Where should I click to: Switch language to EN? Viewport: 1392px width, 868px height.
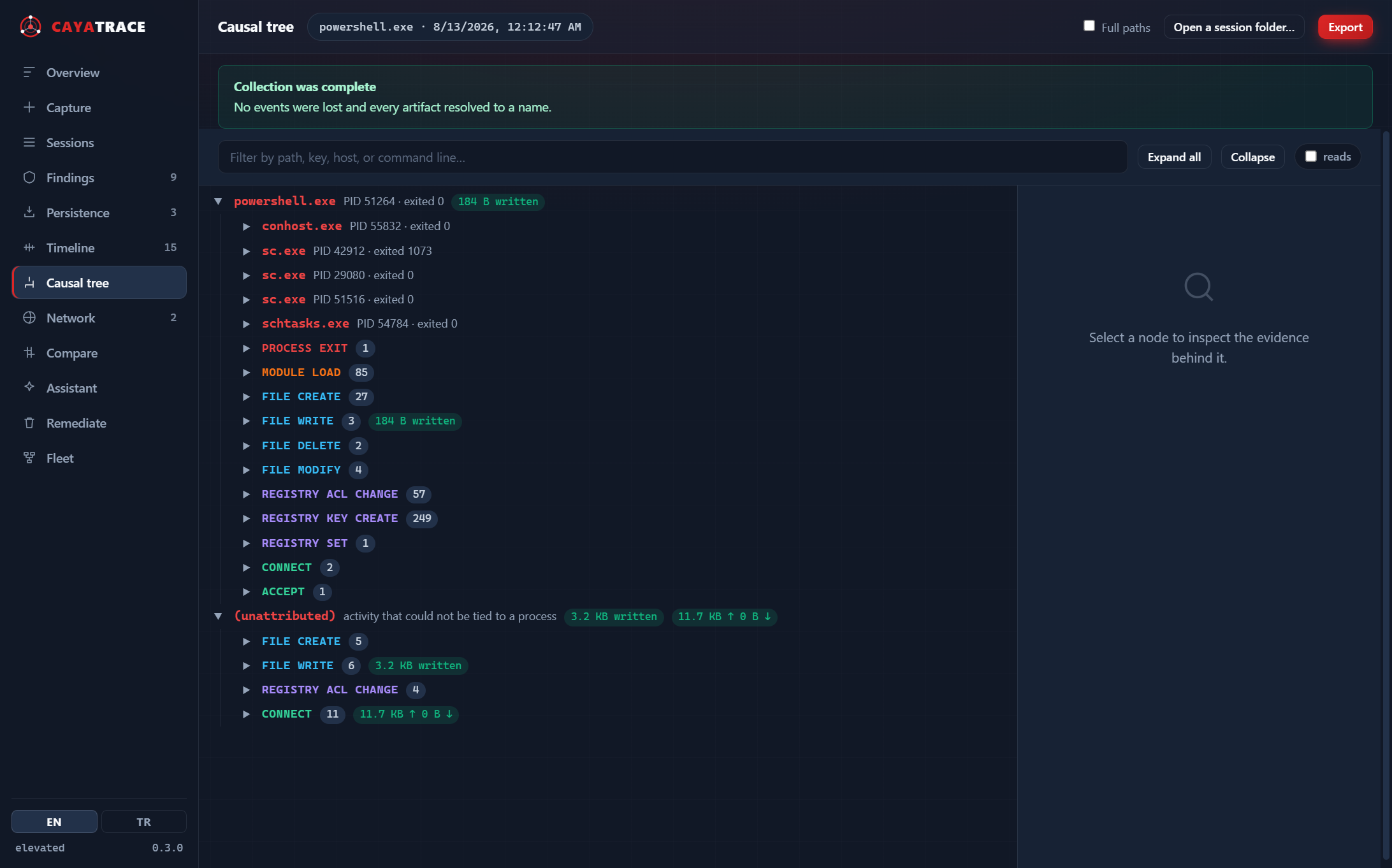coord(54,821)
